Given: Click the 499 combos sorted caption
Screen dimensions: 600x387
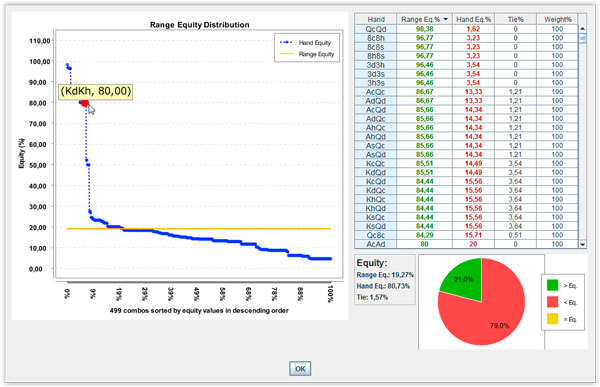Looking at the screenshot, I should point(199,310).
